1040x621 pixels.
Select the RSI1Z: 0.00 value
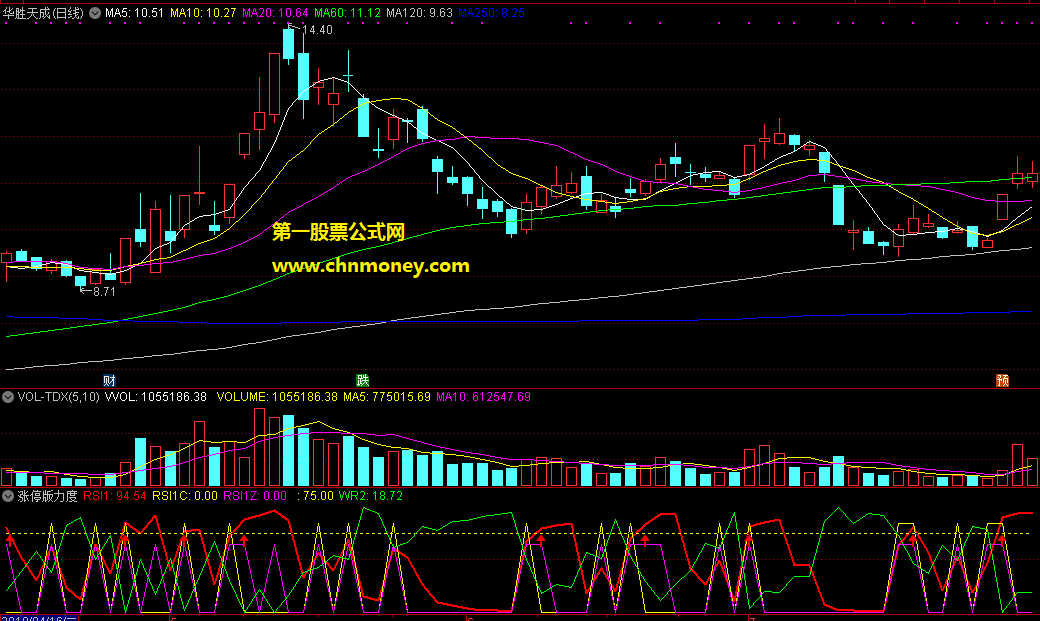pos(255,496)
